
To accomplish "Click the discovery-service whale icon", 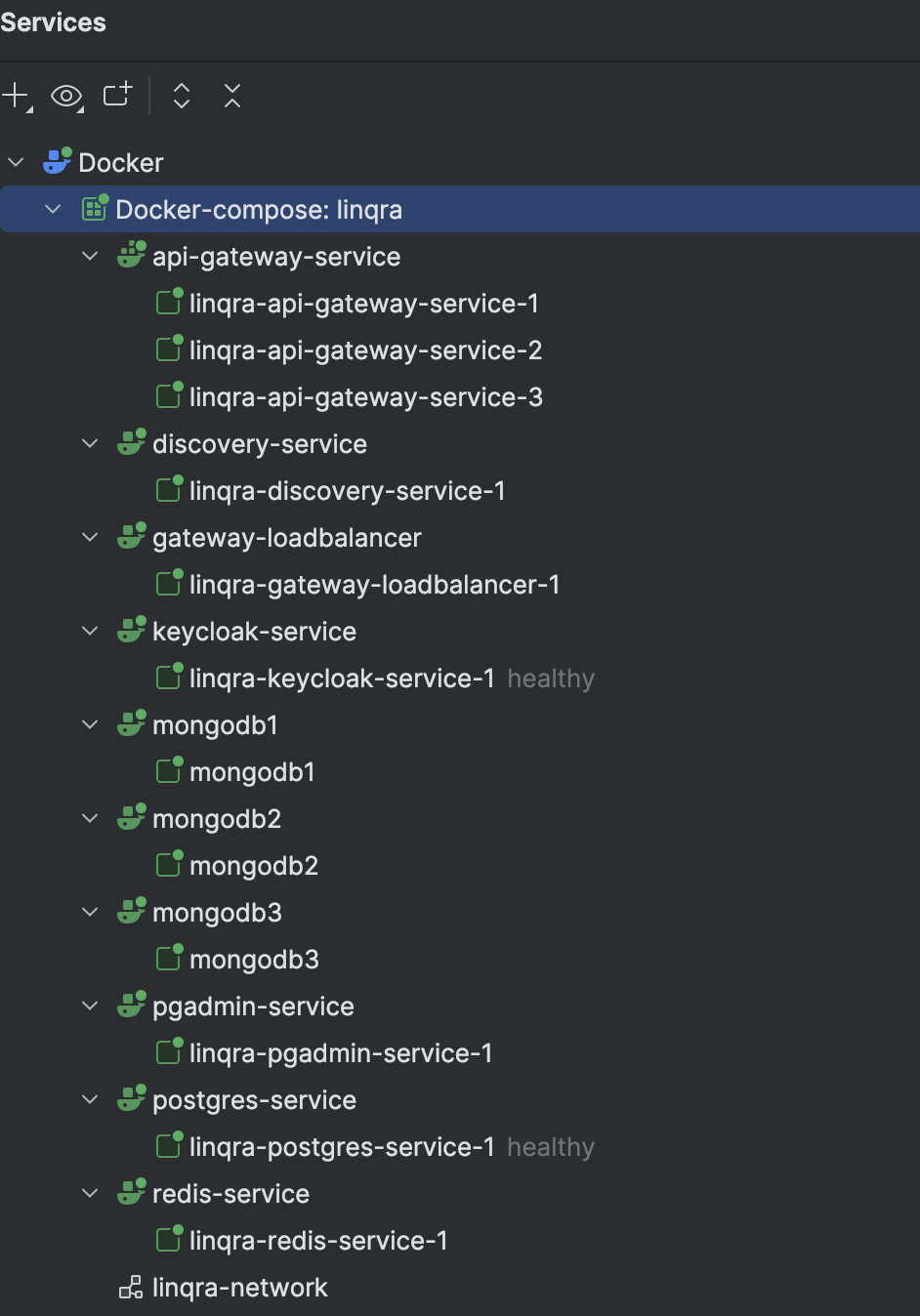I will pyautogui.click(x=132, y=442).
